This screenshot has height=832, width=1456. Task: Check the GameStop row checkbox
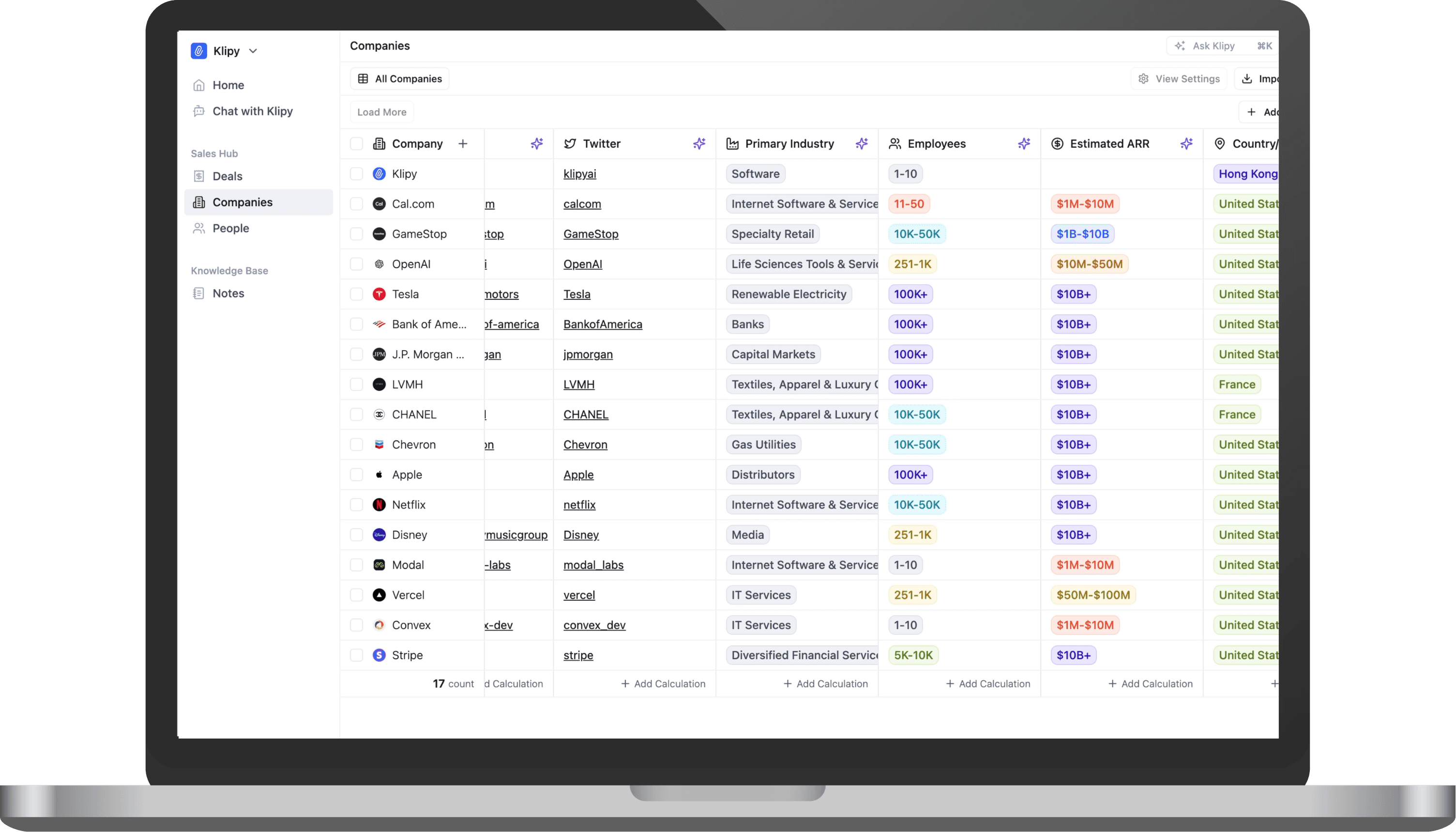[356, 234]
